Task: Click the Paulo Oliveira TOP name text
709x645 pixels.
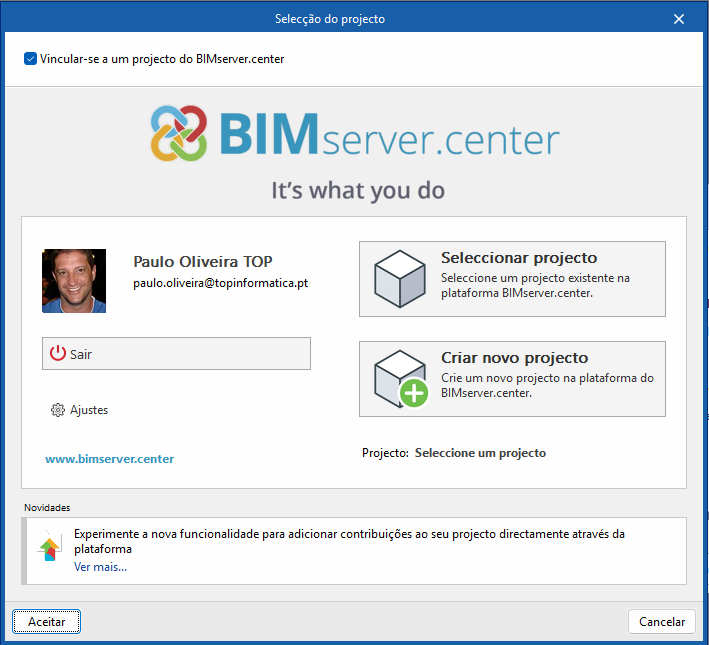Action: click(203, 261)
